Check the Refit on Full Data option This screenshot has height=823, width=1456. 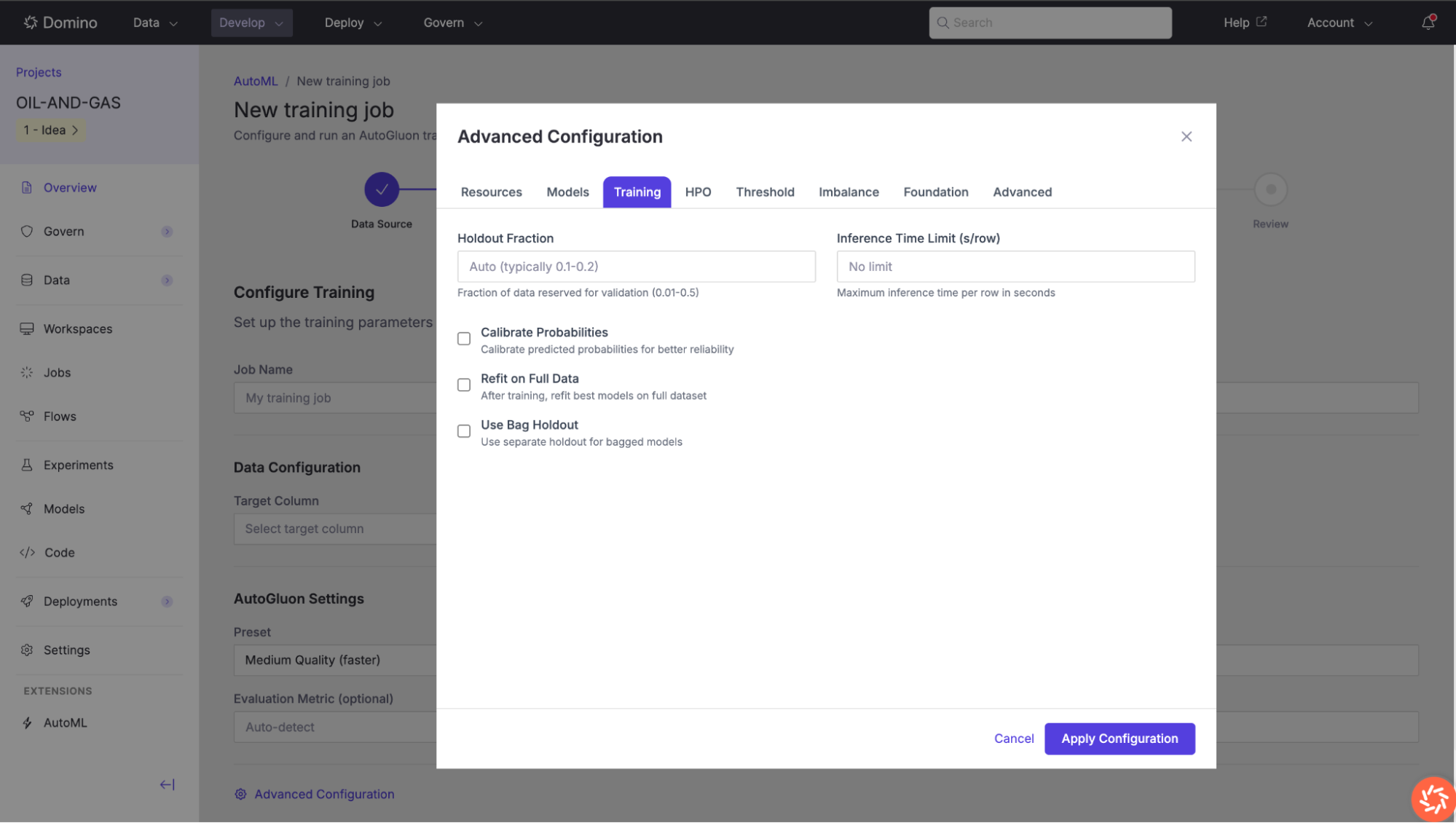464,385
